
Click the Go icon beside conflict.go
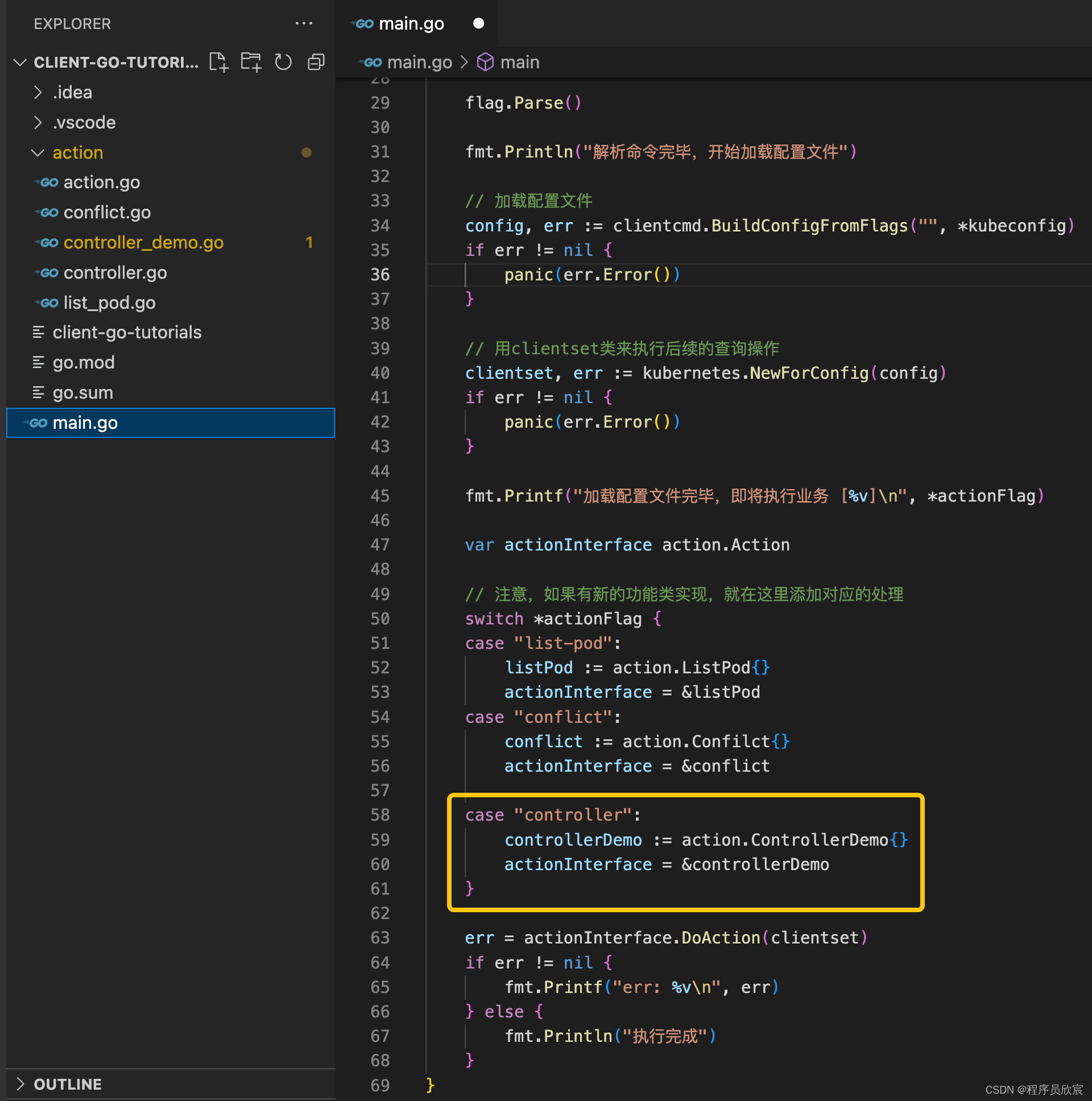48,213
